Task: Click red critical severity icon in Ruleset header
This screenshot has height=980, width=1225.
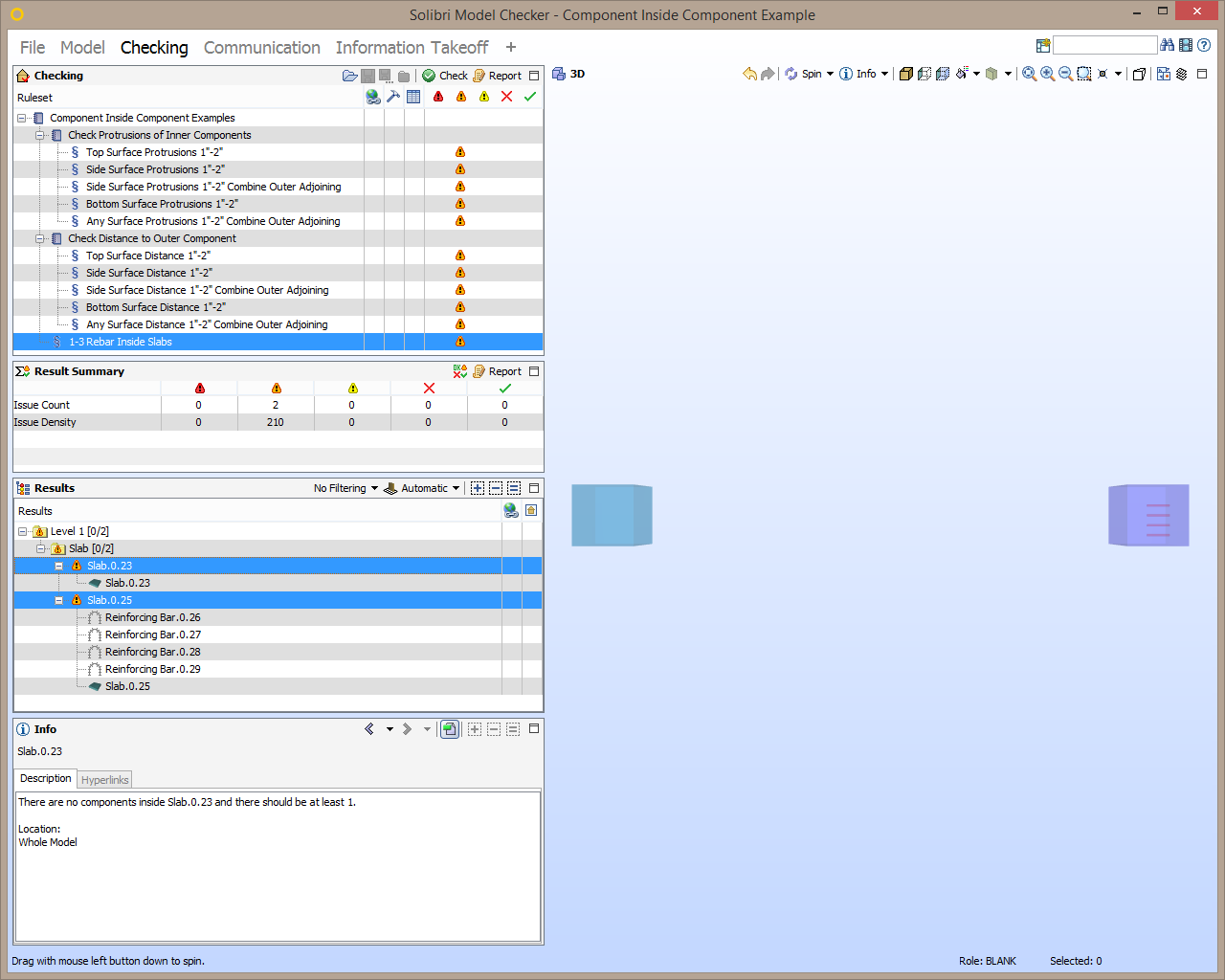Action: 438,97
